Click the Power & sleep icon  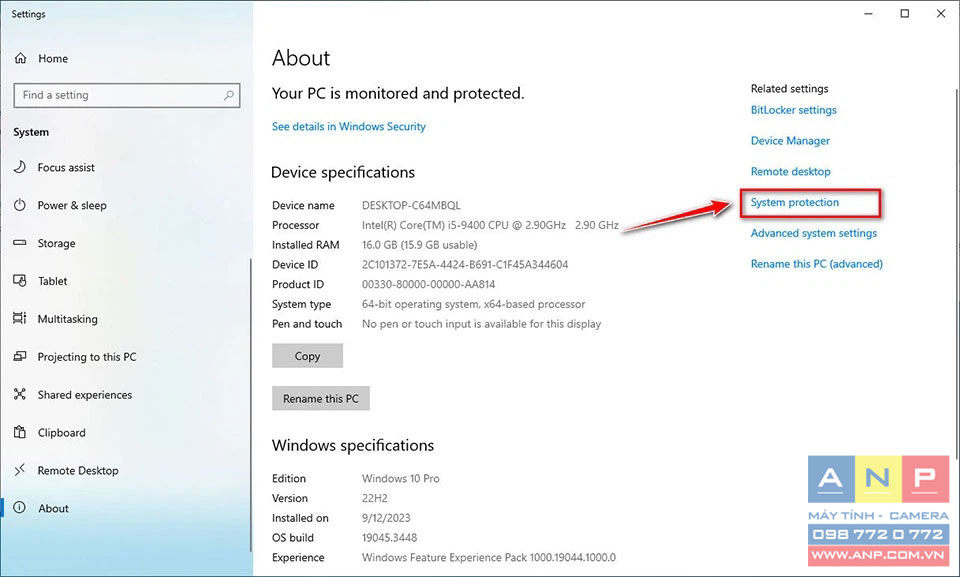(20, 205)
